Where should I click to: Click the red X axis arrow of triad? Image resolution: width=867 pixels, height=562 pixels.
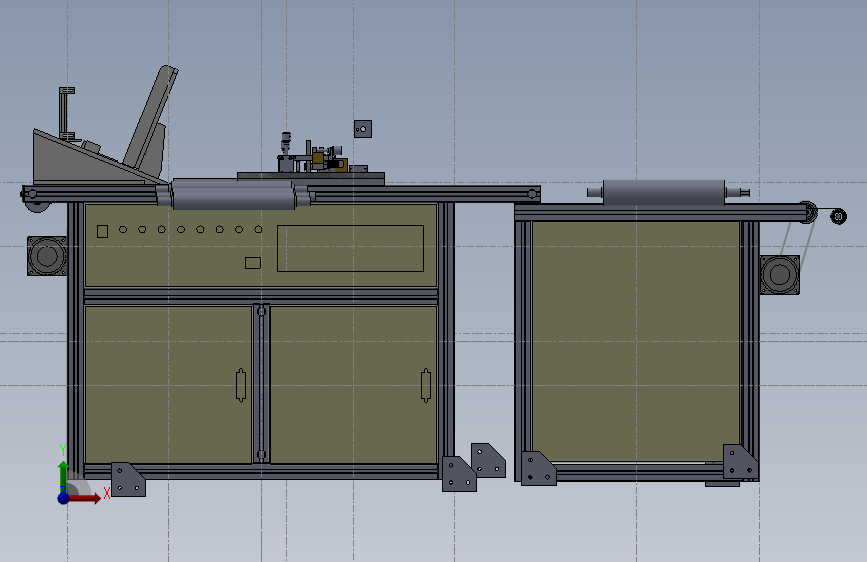(84, 498)
